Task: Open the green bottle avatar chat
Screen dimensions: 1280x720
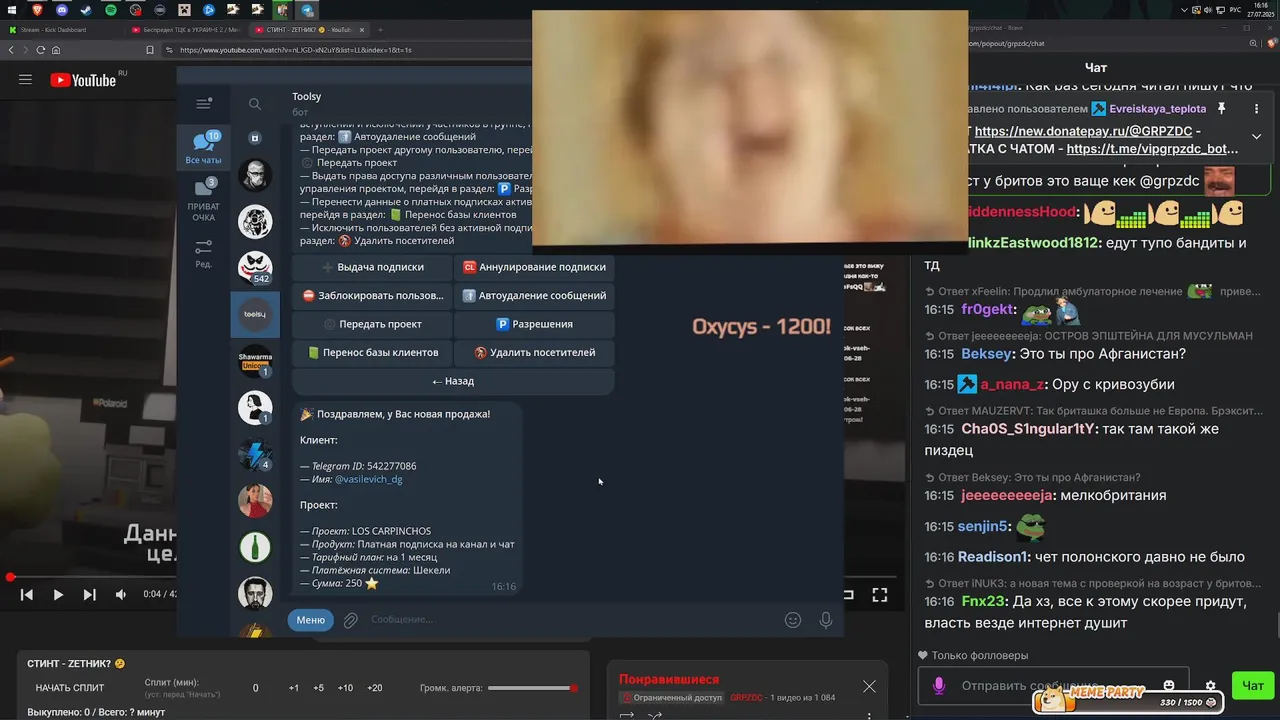Action: (x=255, y=547)
